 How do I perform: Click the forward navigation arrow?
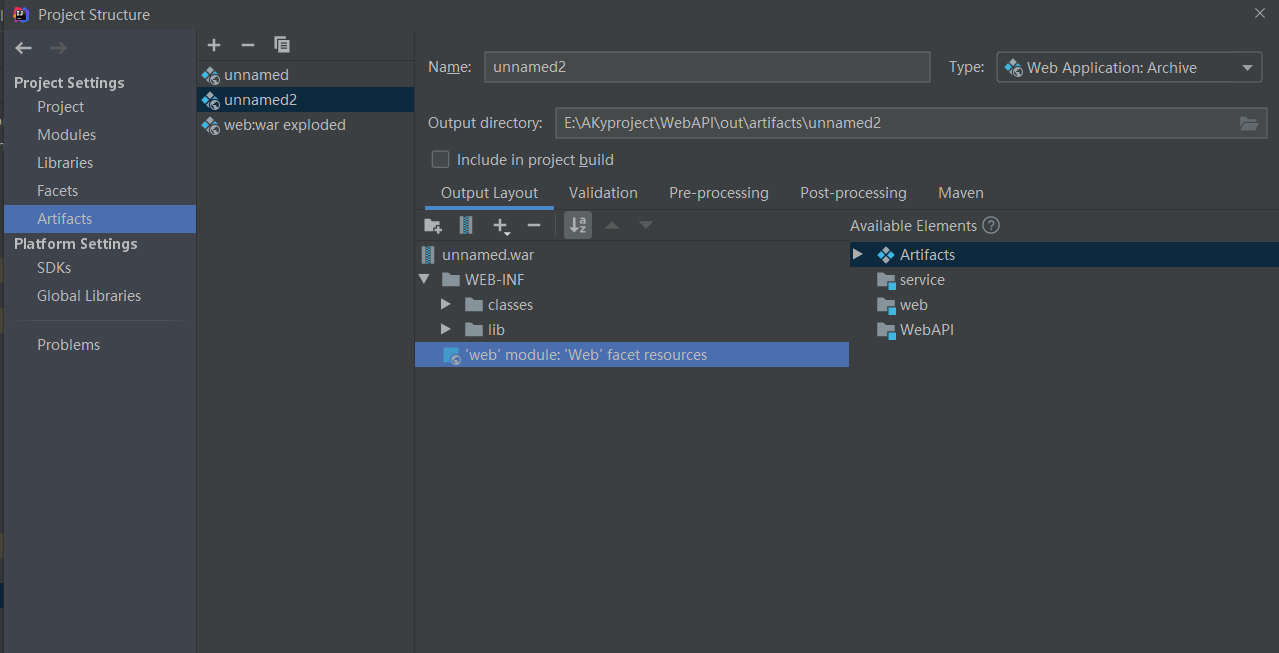tap(58, 48)
